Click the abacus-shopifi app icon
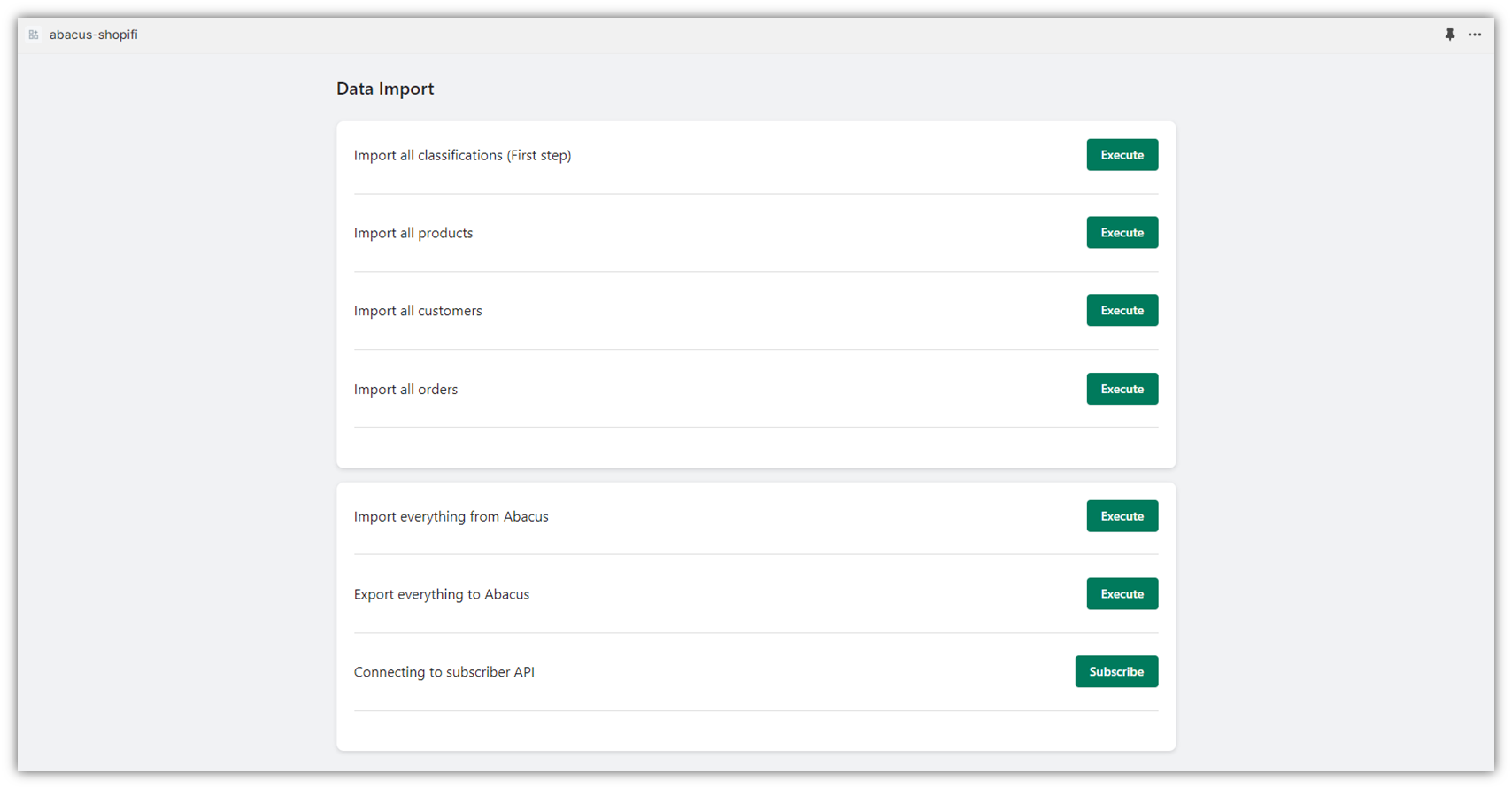This screenshot has width=1512, height=789. tap(34, 35)
